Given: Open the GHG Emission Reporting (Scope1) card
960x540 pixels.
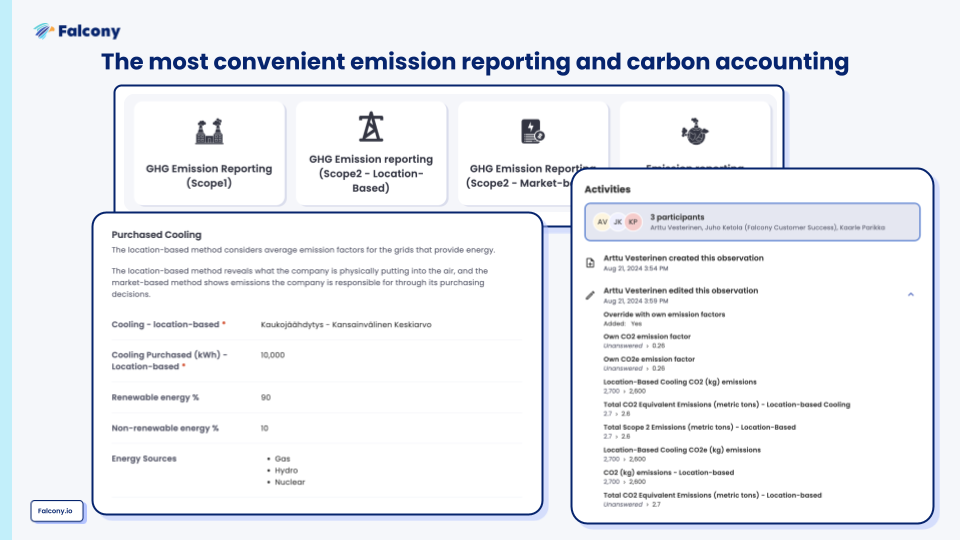Looking at the screenshot, I should coord(209,153).
